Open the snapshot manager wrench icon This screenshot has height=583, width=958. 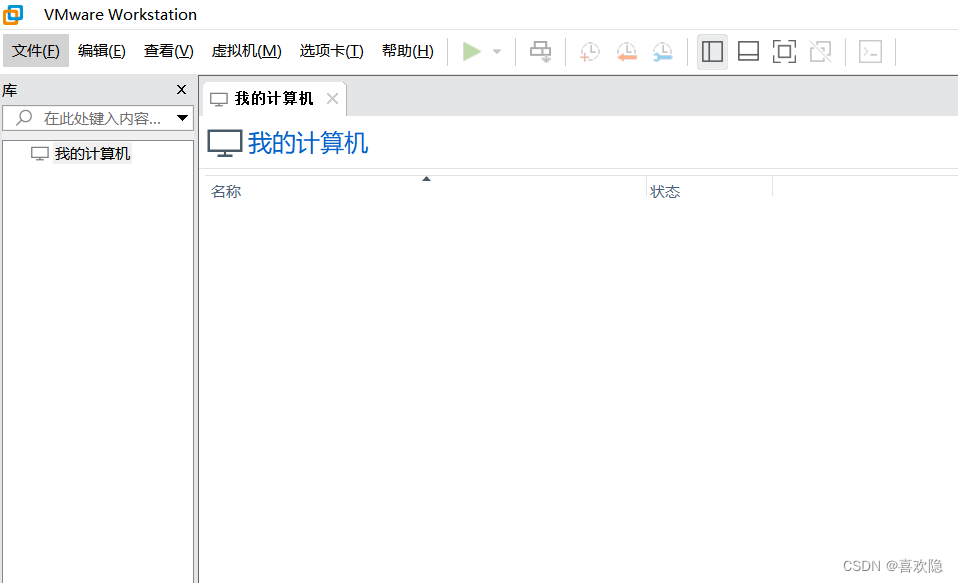click(662, 51)
